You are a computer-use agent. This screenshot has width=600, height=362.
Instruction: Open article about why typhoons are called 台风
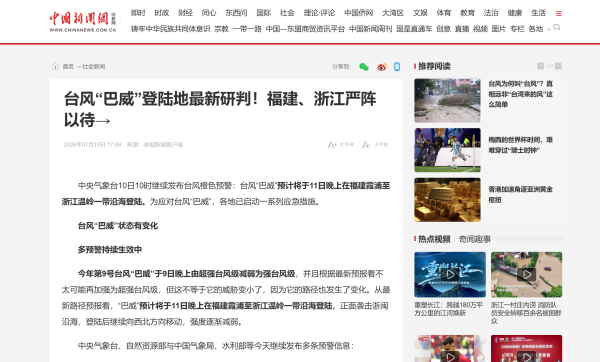click(520, 94)
